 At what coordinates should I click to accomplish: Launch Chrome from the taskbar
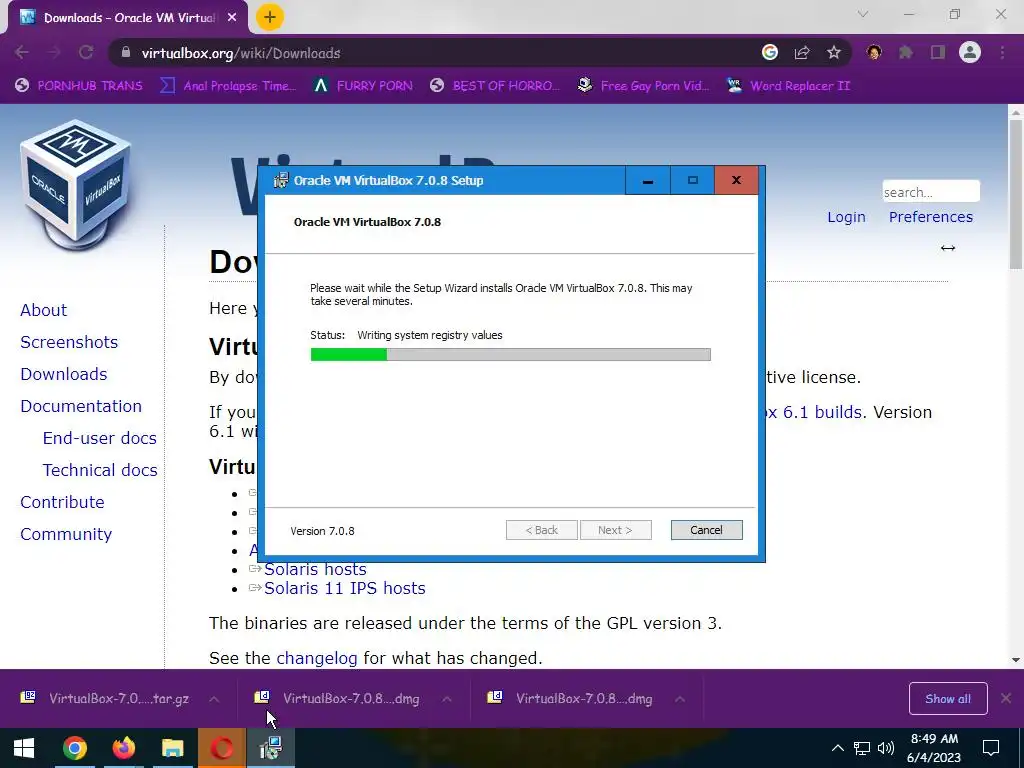click(x=75, y=748)
